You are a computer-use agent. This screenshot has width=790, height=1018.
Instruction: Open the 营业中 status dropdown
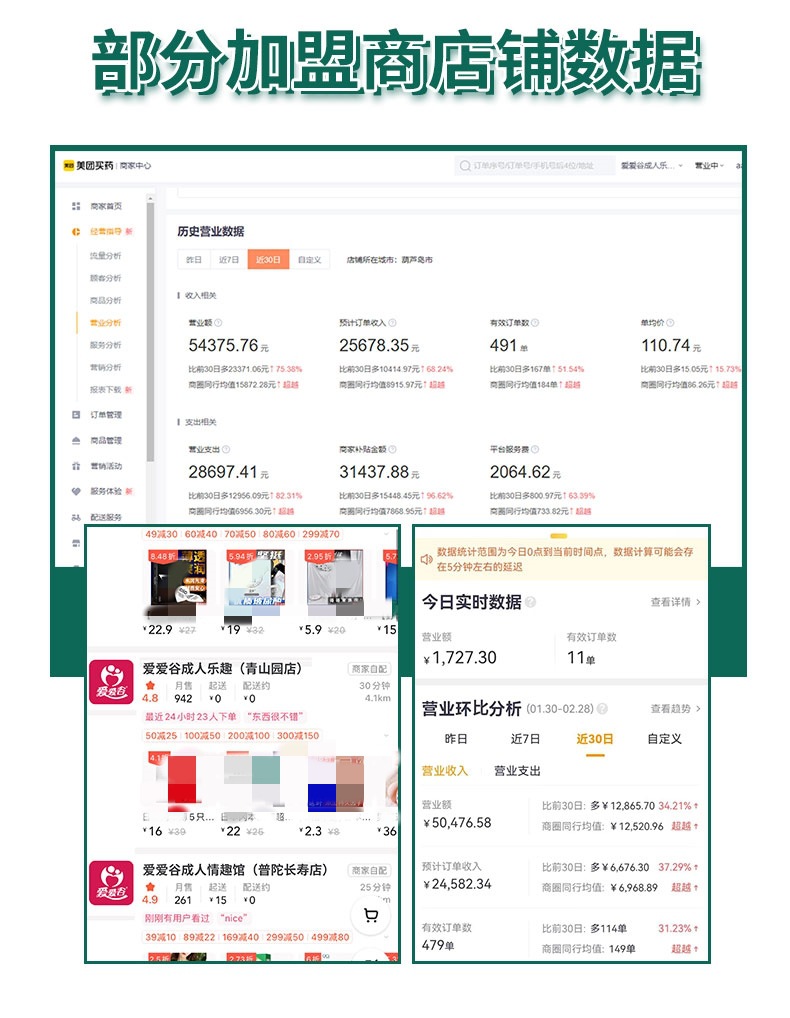tap(709, 166)
